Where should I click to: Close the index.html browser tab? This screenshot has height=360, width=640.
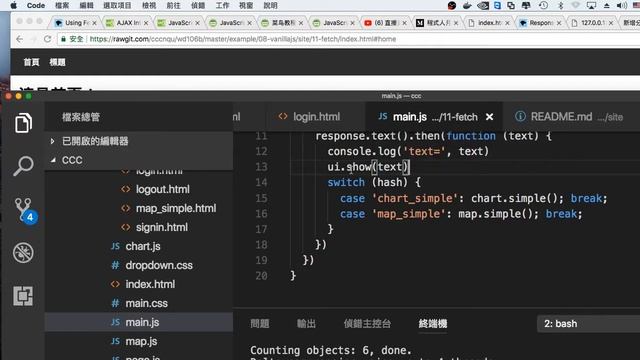(507, 23)
